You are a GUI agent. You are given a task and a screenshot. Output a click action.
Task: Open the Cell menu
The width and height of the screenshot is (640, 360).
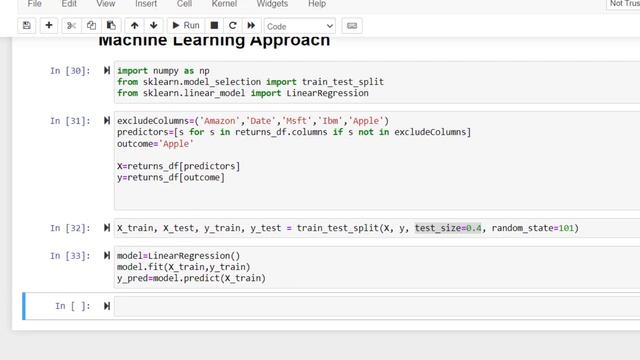tap(184, 4)
